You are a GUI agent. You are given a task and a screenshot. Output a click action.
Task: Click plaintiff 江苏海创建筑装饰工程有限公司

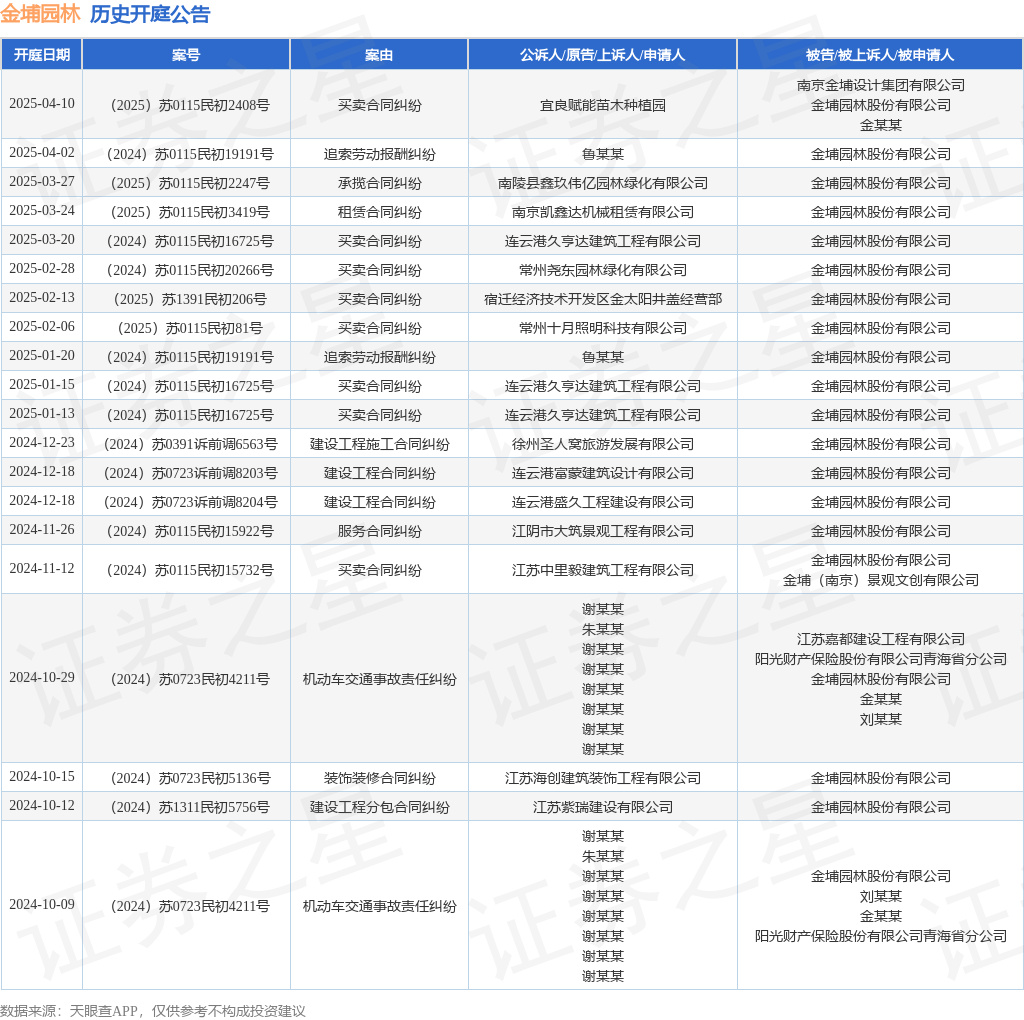tap(602, 778)
